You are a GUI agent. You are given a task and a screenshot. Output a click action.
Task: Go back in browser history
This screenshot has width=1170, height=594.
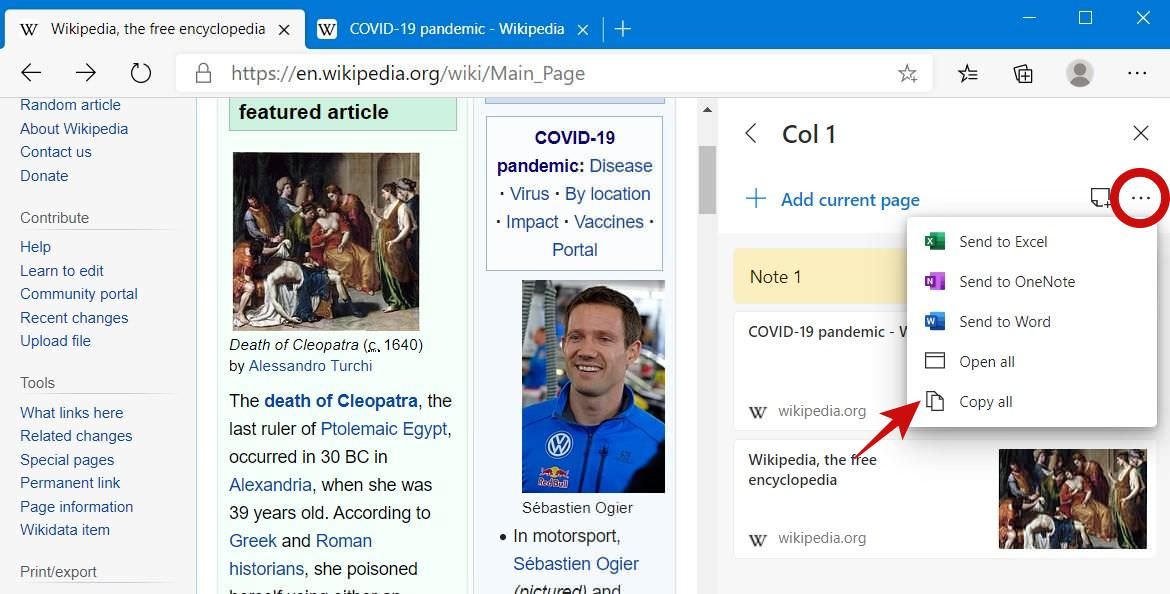(31, 72)
